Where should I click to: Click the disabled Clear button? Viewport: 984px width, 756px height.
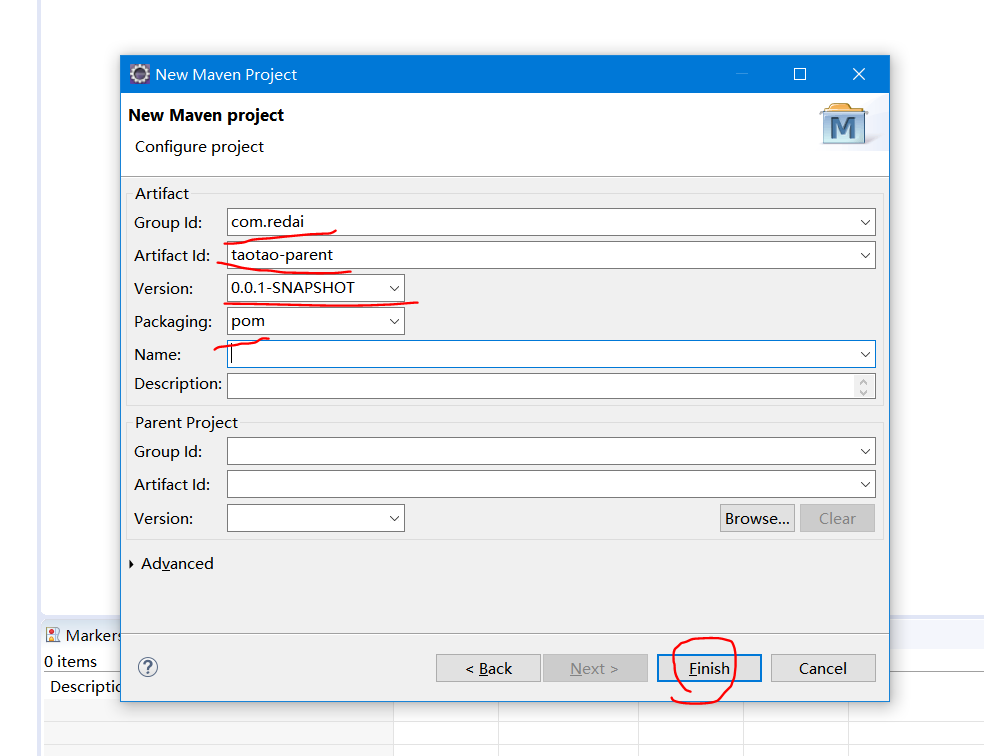tap(837, 518)
